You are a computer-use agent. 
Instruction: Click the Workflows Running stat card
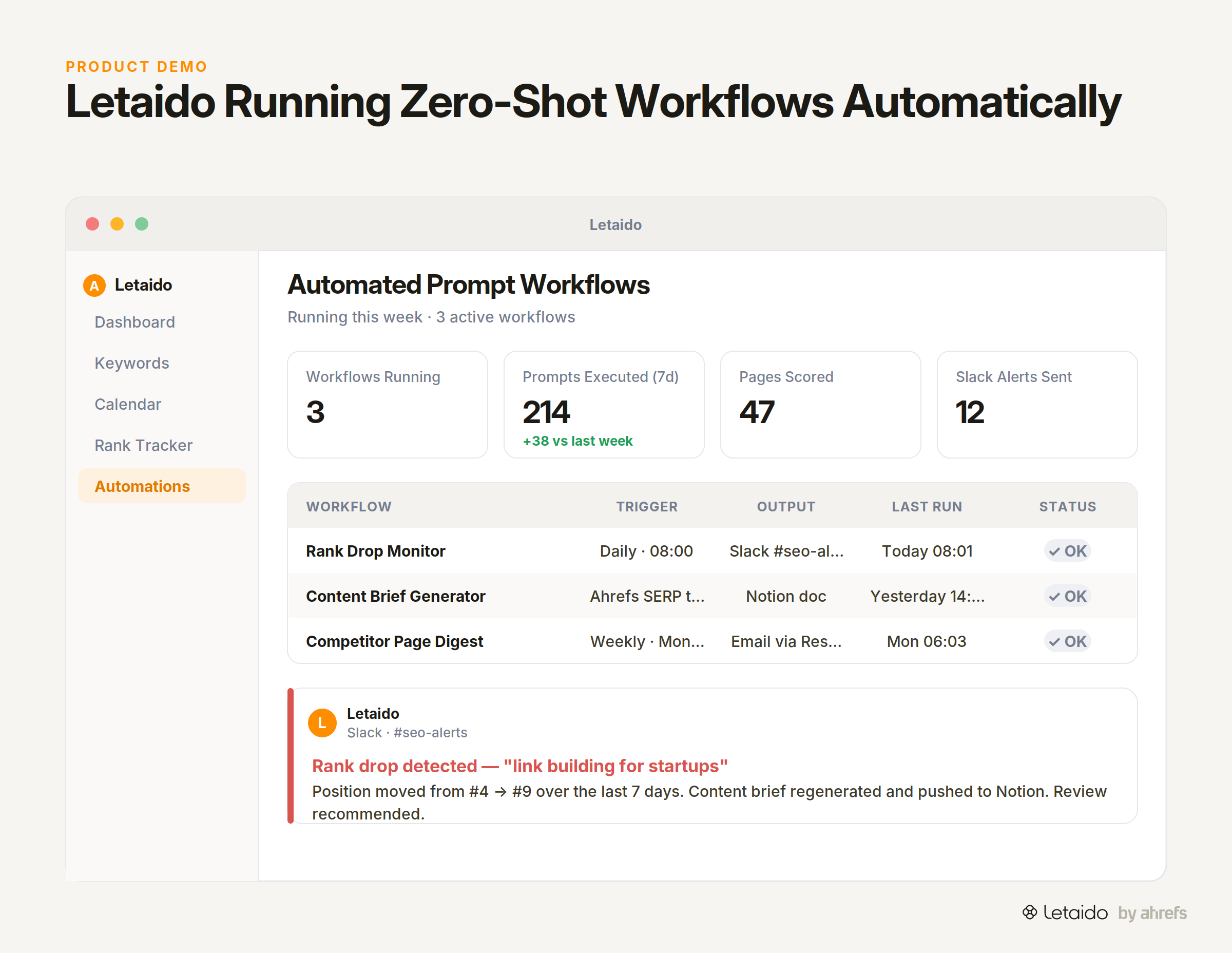click(388, 405)
